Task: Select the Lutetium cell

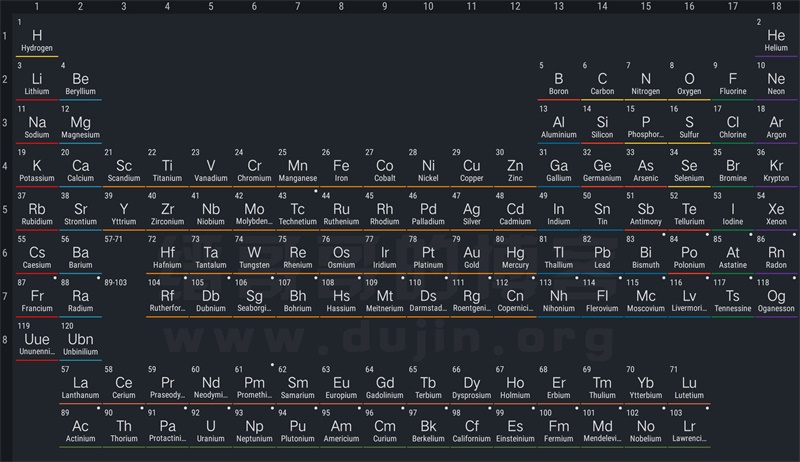Action: [x=689, y=383]
